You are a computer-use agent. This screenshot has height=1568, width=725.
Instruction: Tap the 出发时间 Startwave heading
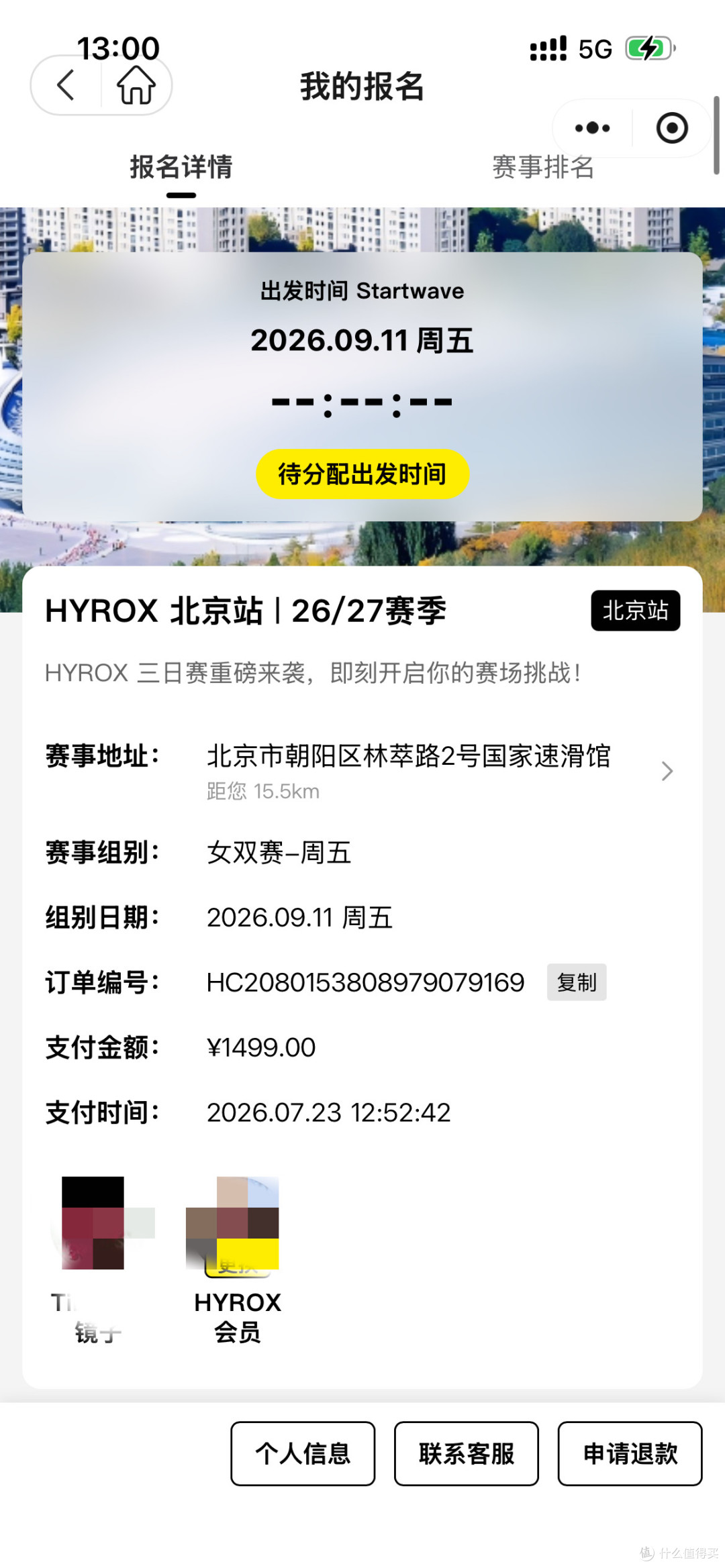point(362,291)
